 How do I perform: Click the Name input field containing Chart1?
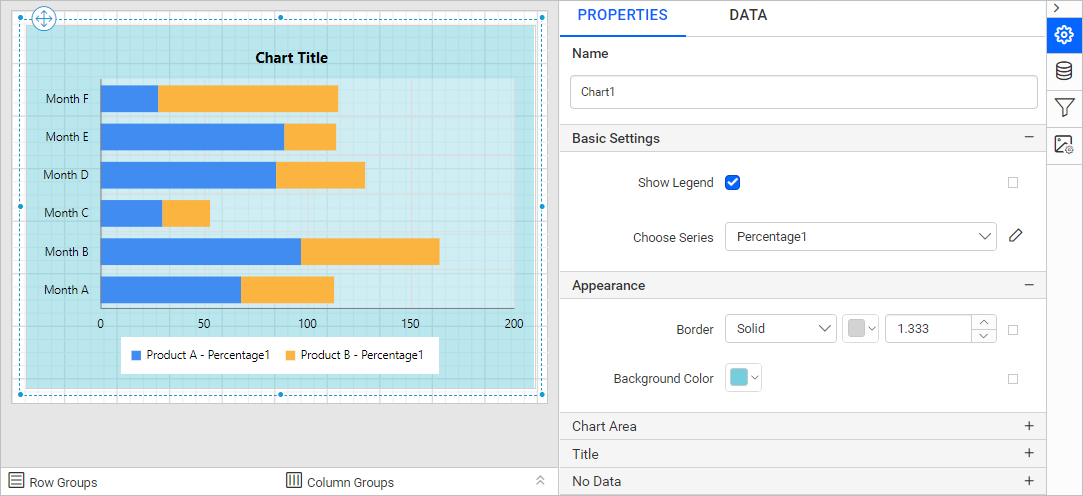coord(803,92)
